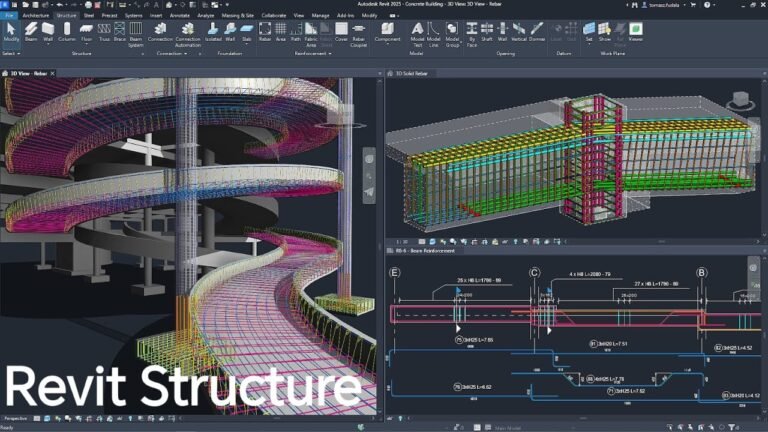The width and height of the screenshot is (768, 432).
Task: Choose the Foundation panel Wall tool
Action: click(x=230, y=32)
